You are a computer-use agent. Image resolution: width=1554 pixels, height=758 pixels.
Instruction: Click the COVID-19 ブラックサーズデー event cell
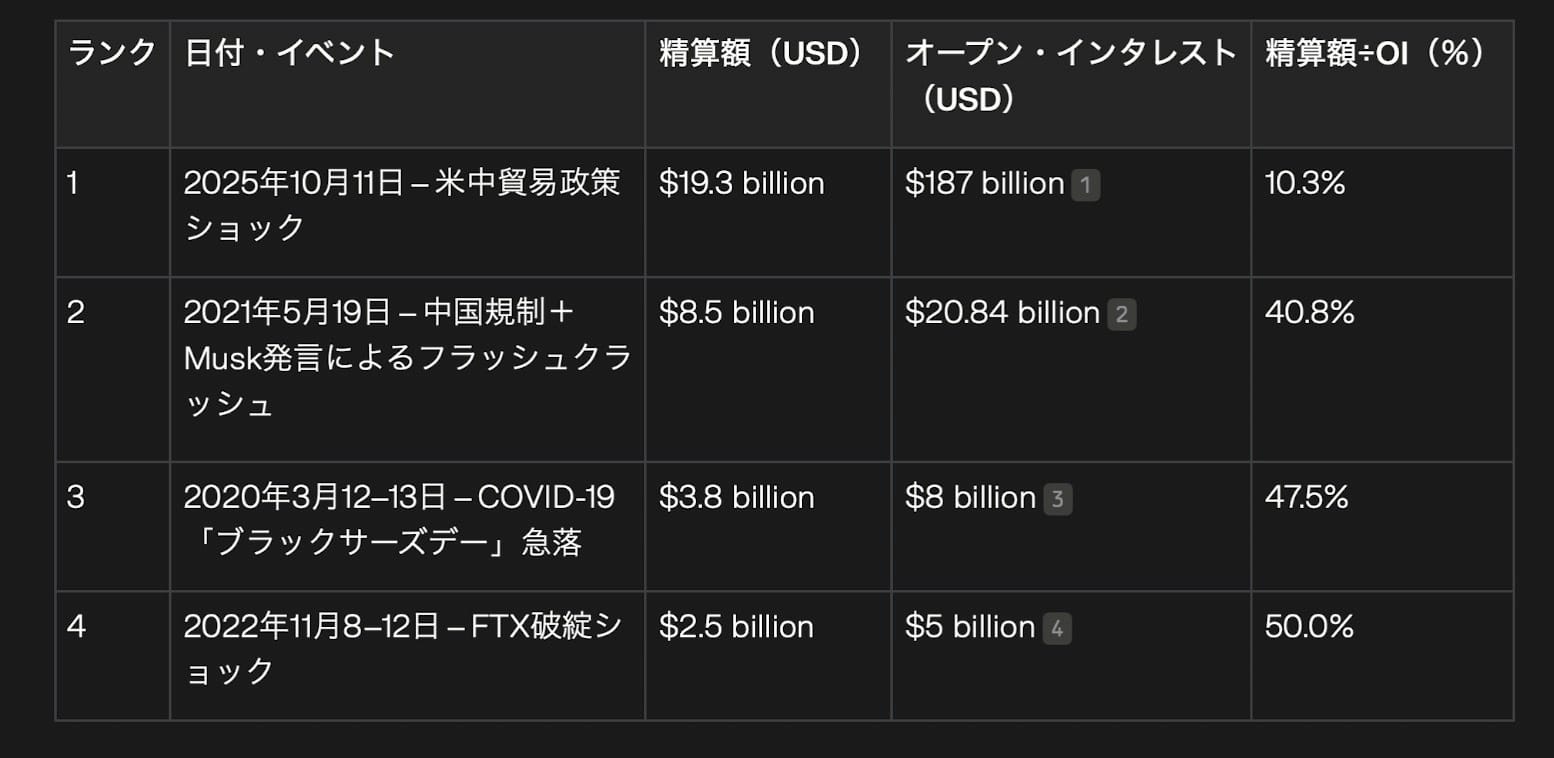pyautogui.click(x=399, y=520)
